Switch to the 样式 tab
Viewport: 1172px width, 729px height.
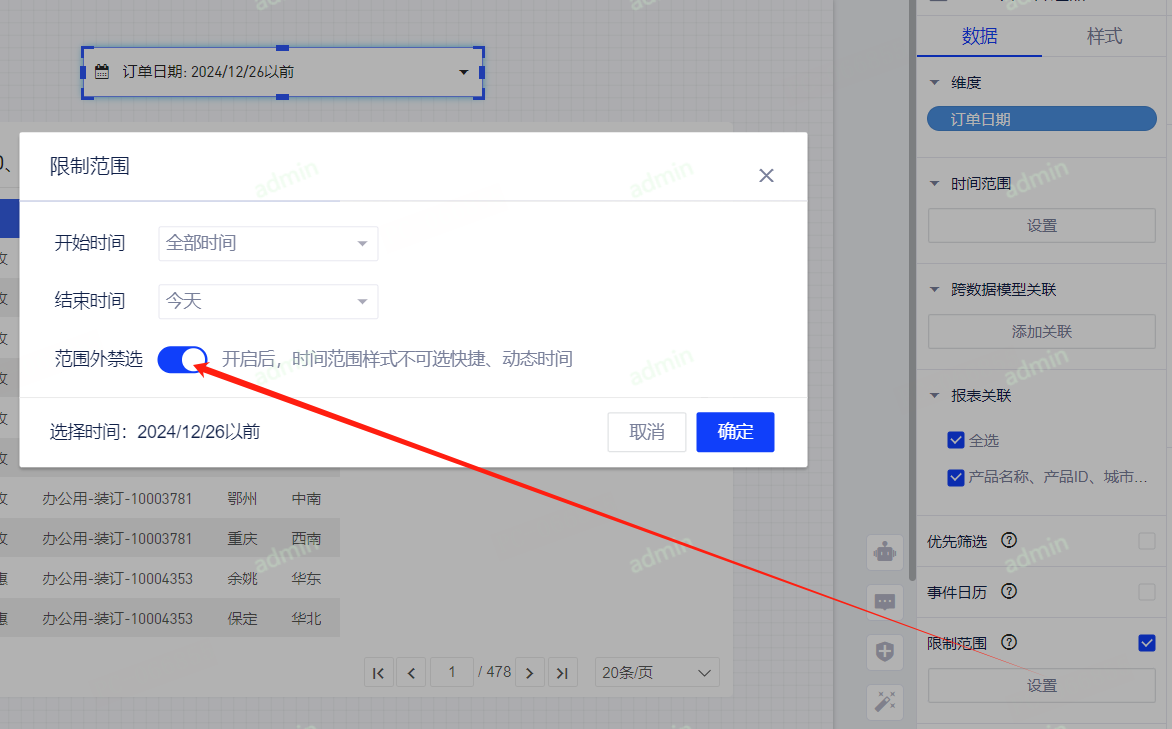pos(1104,37)
